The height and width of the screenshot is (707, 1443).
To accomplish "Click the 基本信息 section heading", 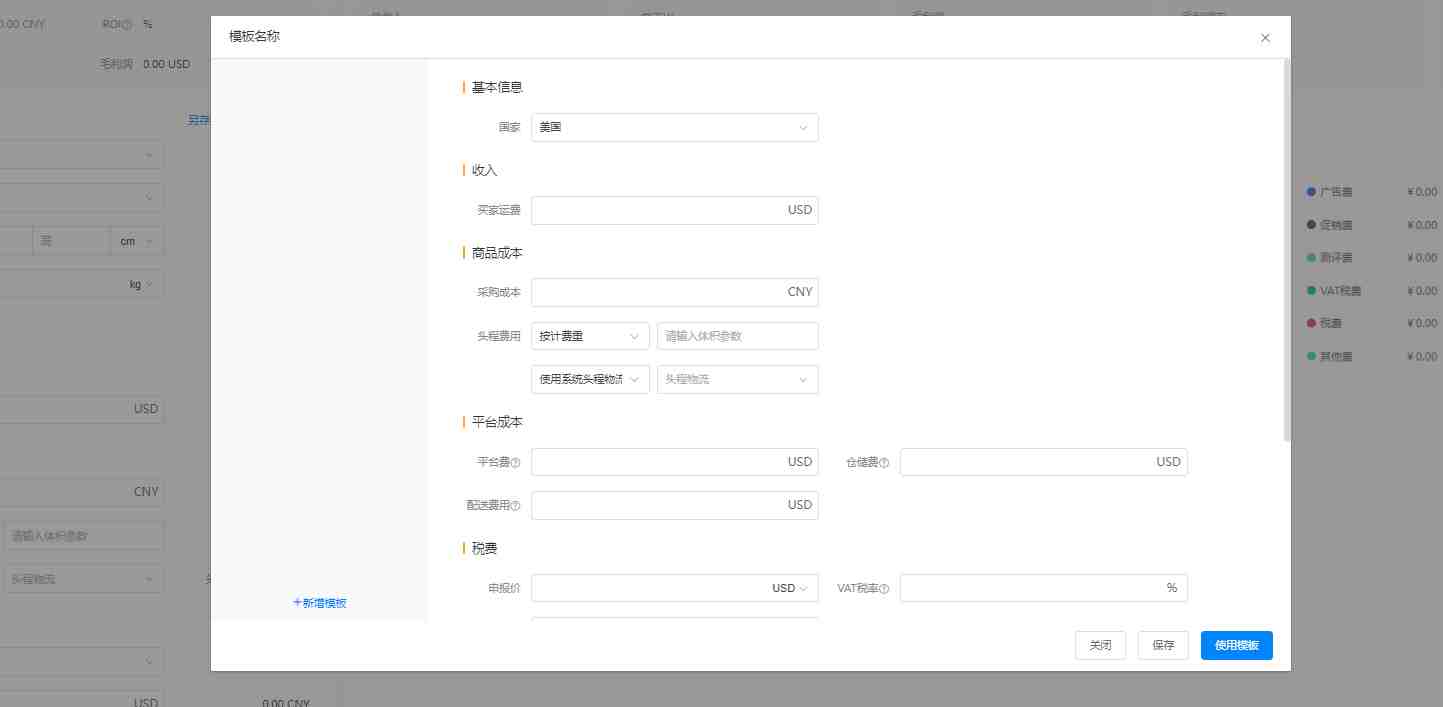I will (x=497, y=87).
